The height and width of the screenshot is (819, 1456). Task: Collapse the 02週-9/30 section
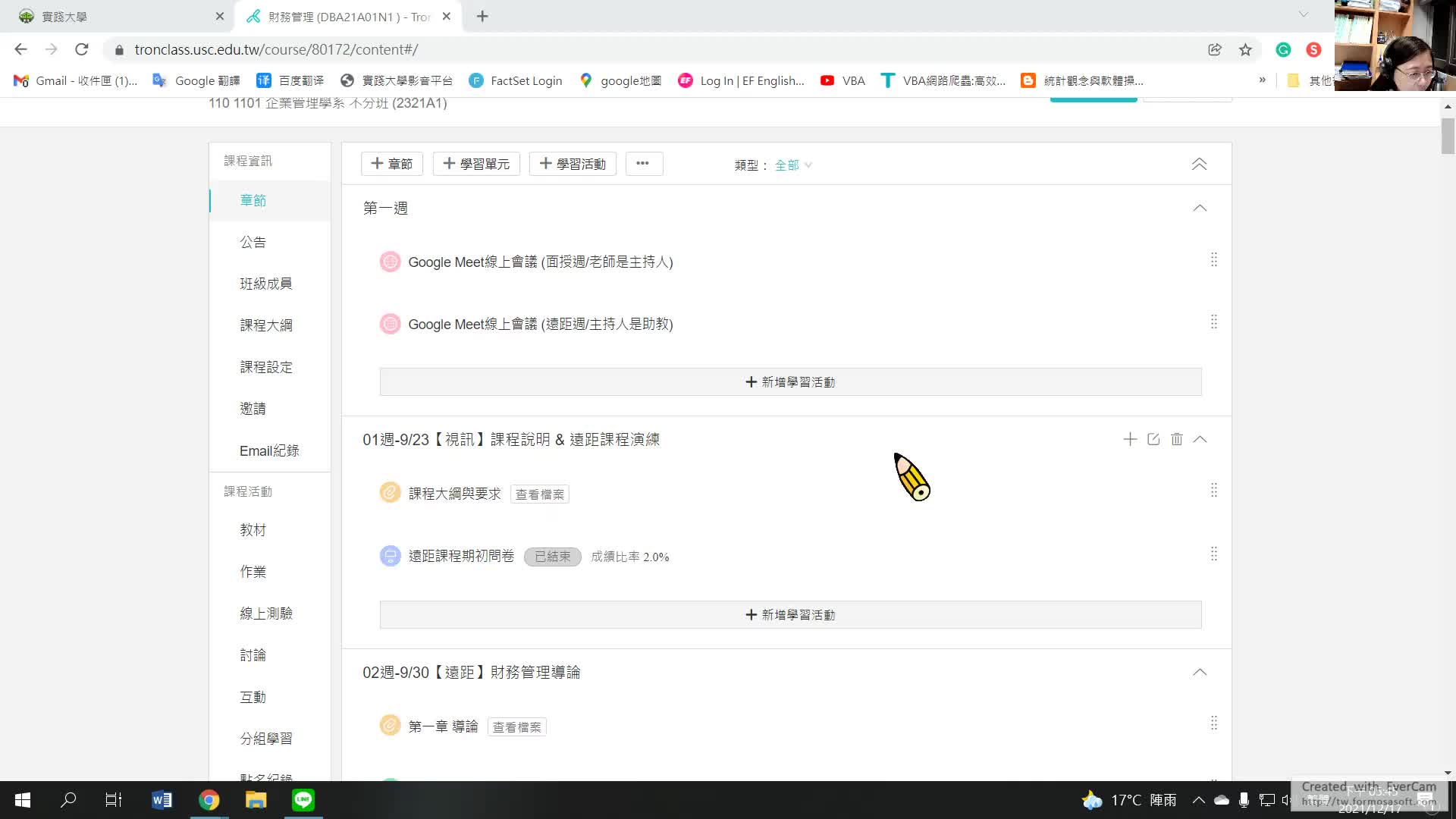click(1200, 672)
